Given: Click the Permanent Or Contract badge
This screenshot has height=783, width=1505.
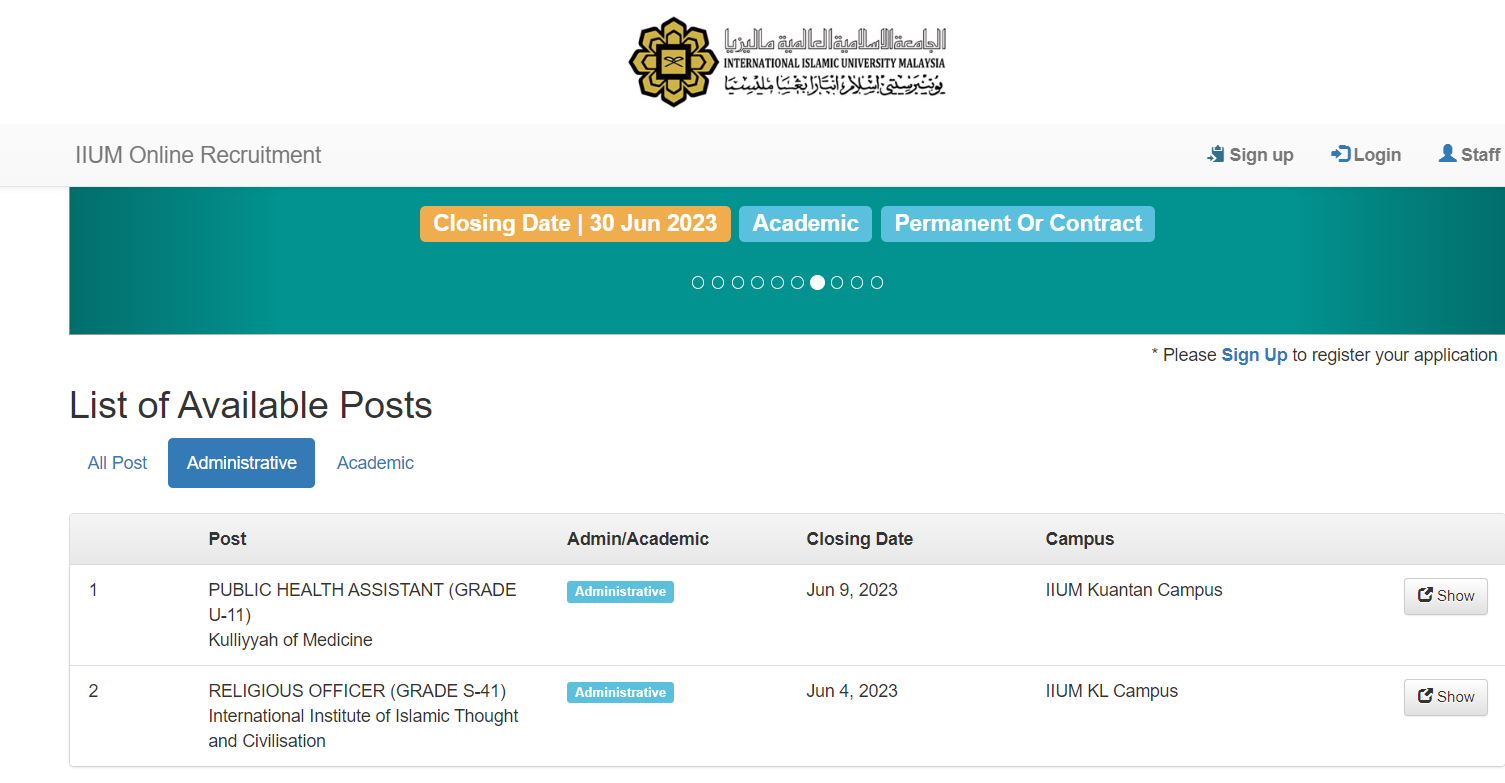Looking at the screenshot, I should coord(1018,224).
